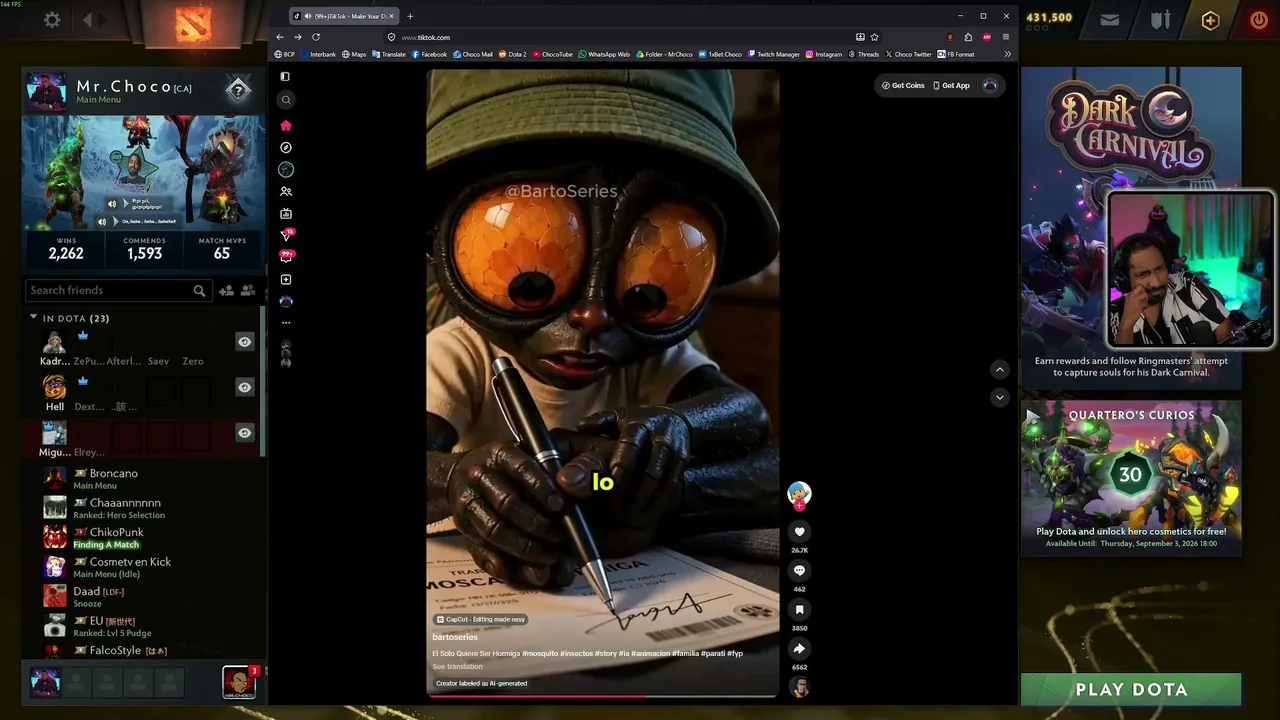
Task: Open the video comments bubble icon
Action: click(x=799, y=571)
